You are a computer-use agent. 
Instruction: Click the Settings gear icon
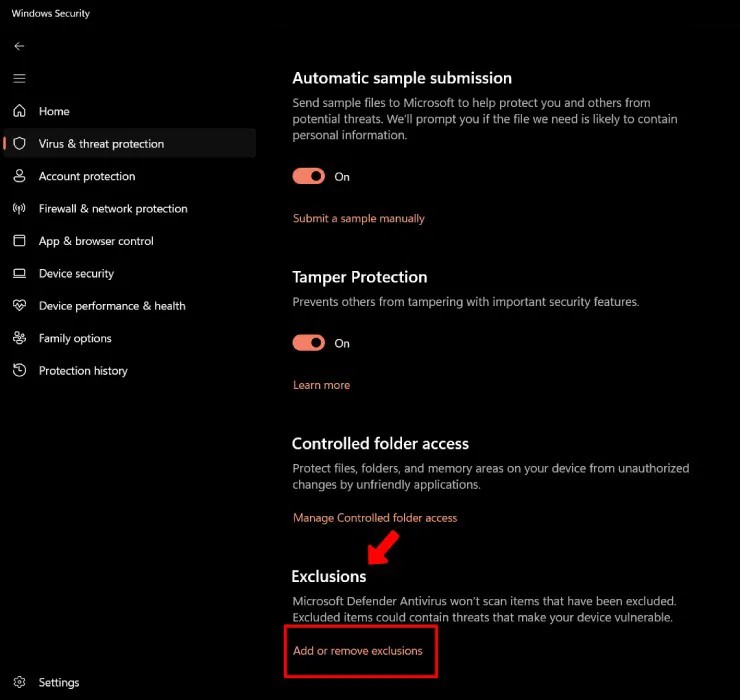point(19,682)
